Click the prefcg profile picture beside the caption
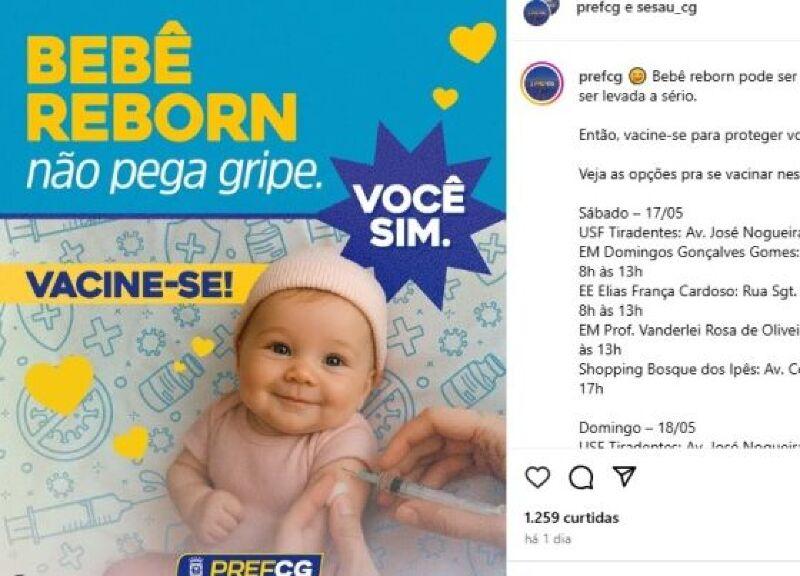The image size is (800, 576). (542, 83)
